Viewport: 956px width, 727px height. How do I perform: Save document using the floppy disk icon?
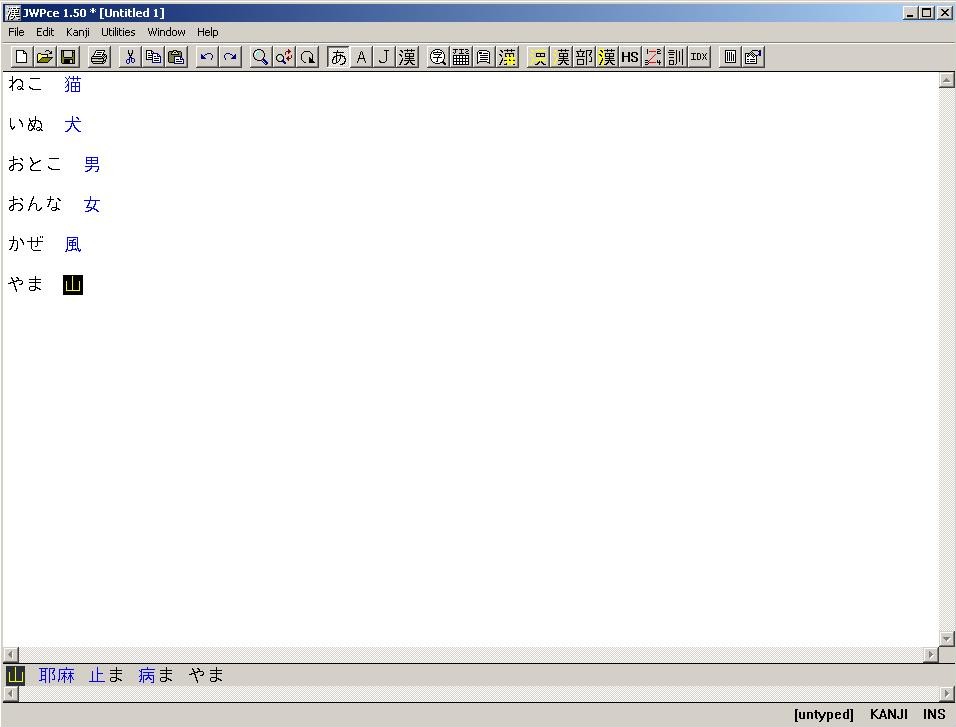(68, 57)
